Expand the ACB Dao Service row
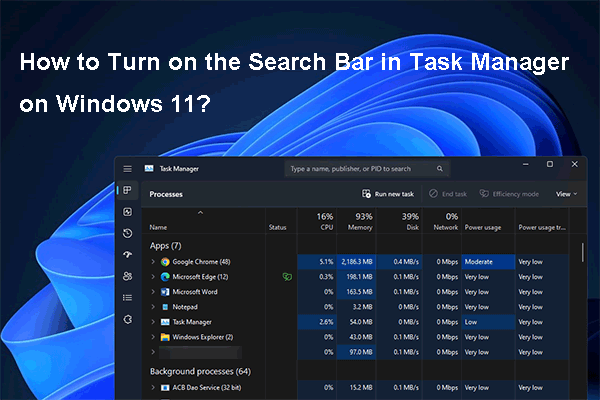600x400 pixels. (x=153, y=388)
